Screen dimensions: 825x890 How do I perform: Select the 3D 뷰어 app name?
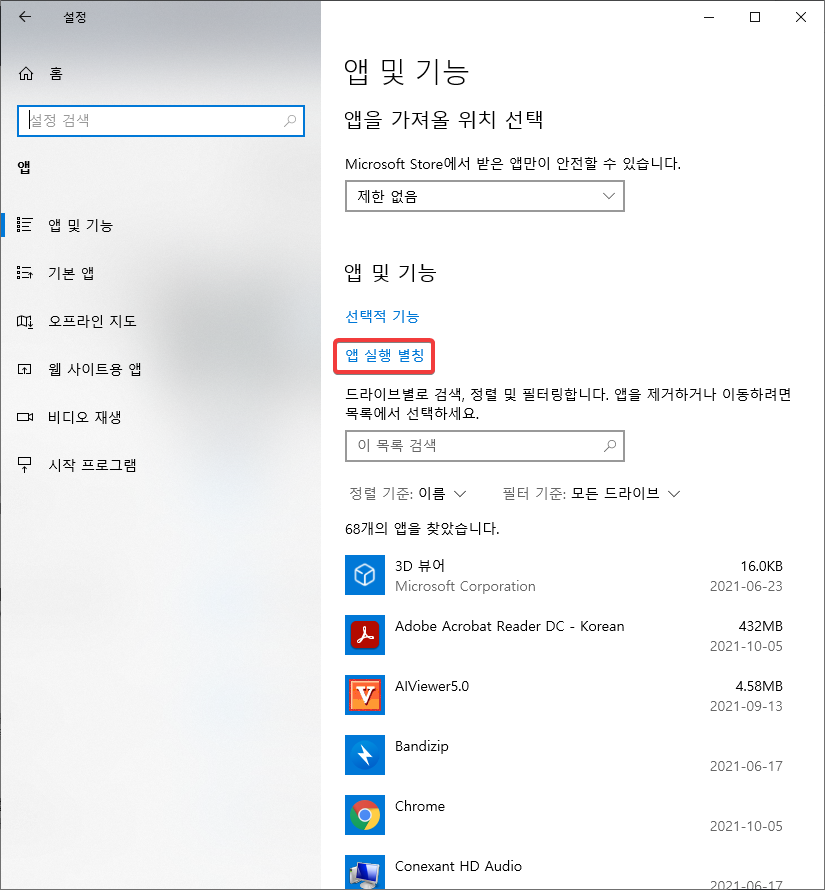(x=420, y=566)
